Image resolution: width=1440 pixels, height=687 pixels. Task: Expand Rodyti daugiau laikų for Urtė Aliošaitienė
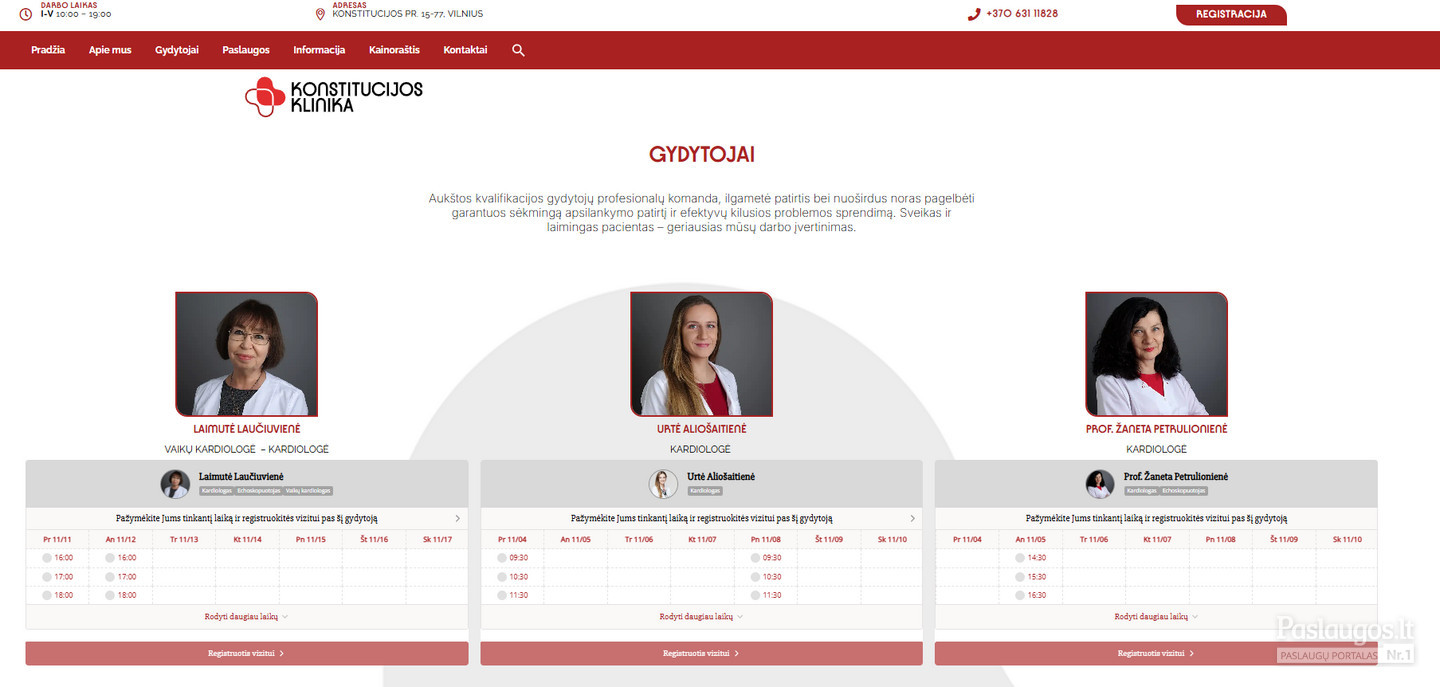pos(701,617)
